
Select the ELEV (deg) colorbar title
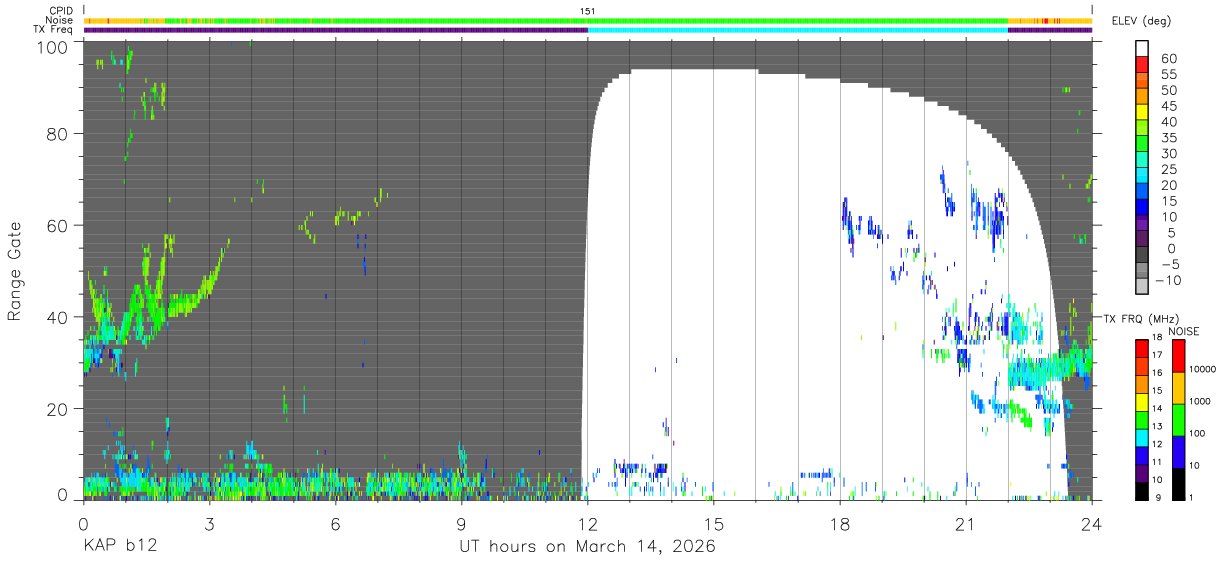coord(1140,21)
